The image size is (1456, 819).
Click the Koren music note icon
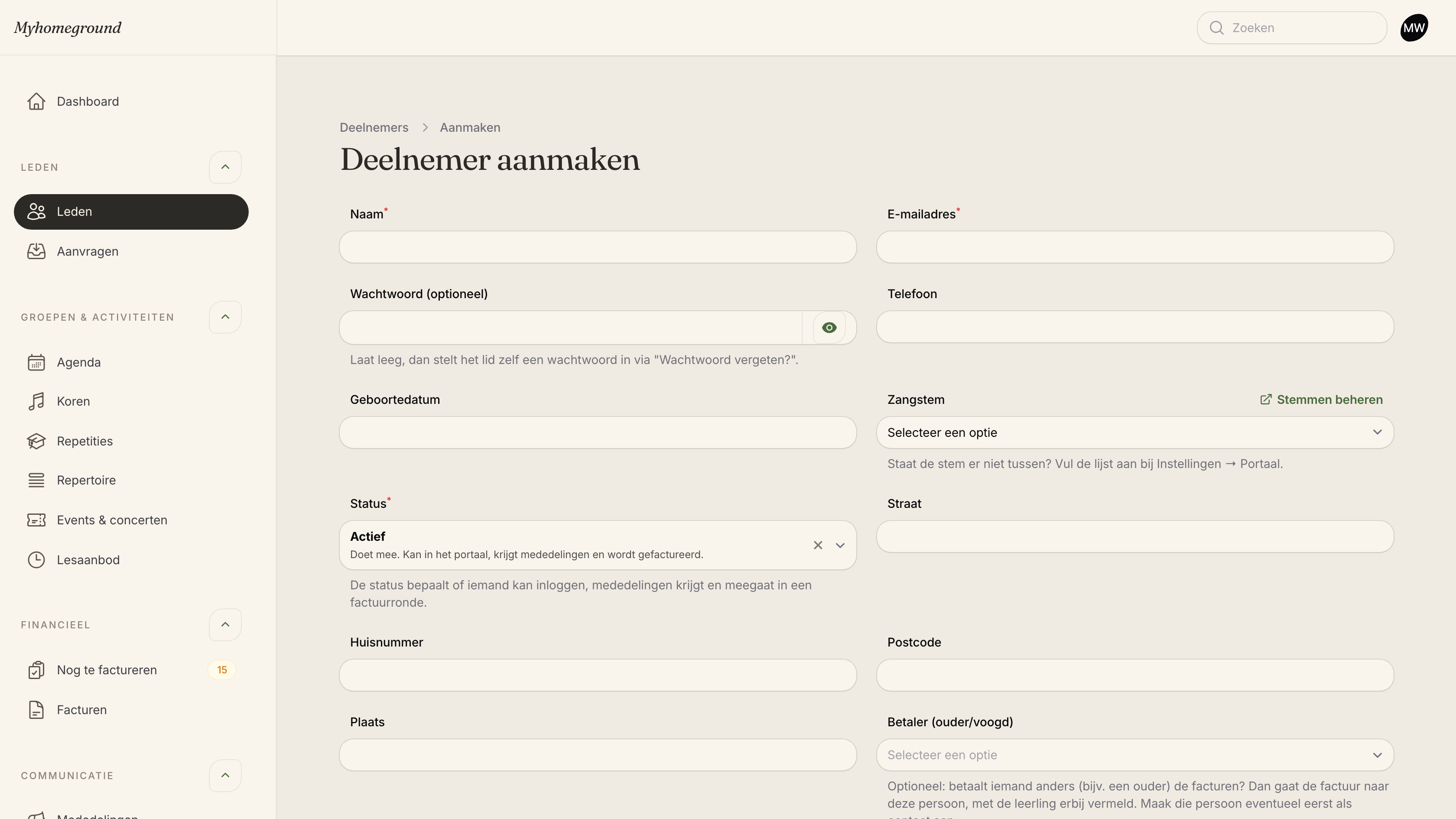tap(36, 401)
